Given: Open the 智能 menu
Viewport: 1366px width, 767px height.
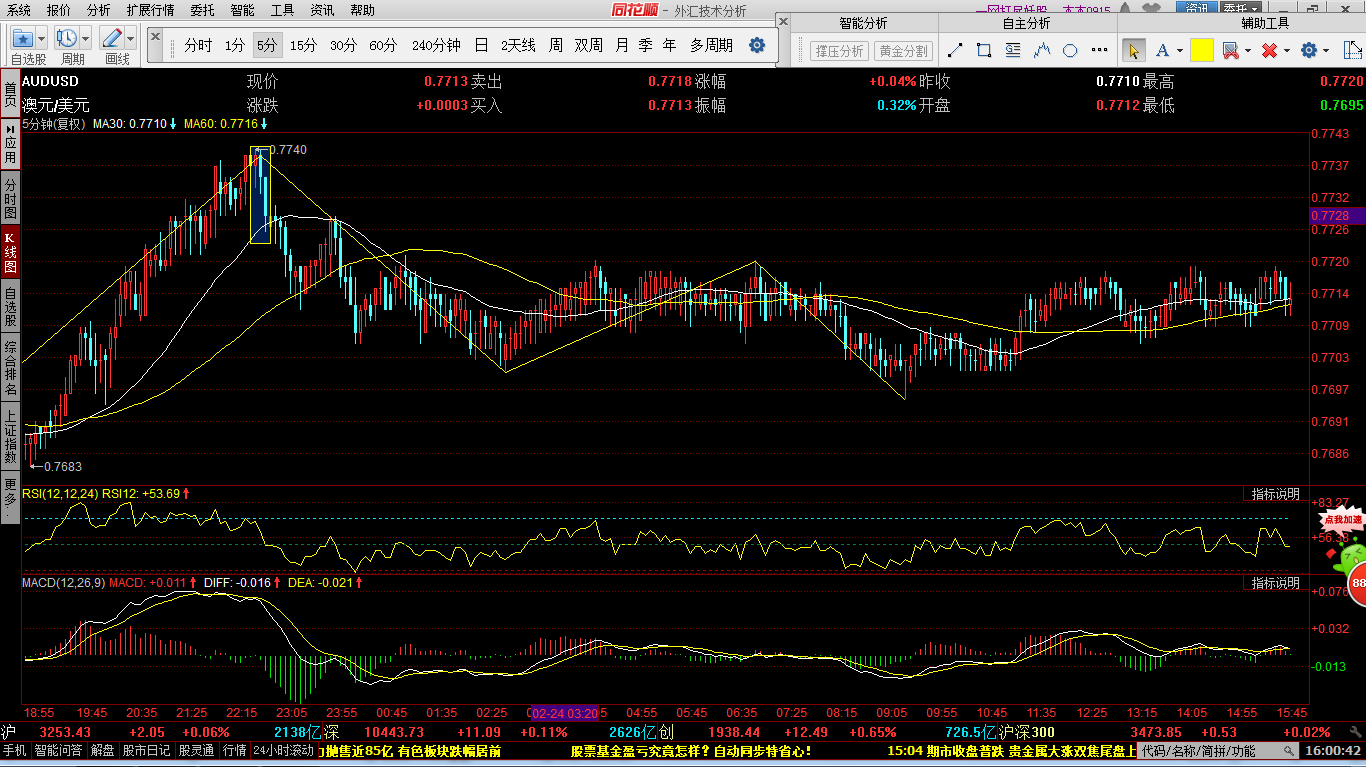Looking at the screenshot, I should (242, 10).
